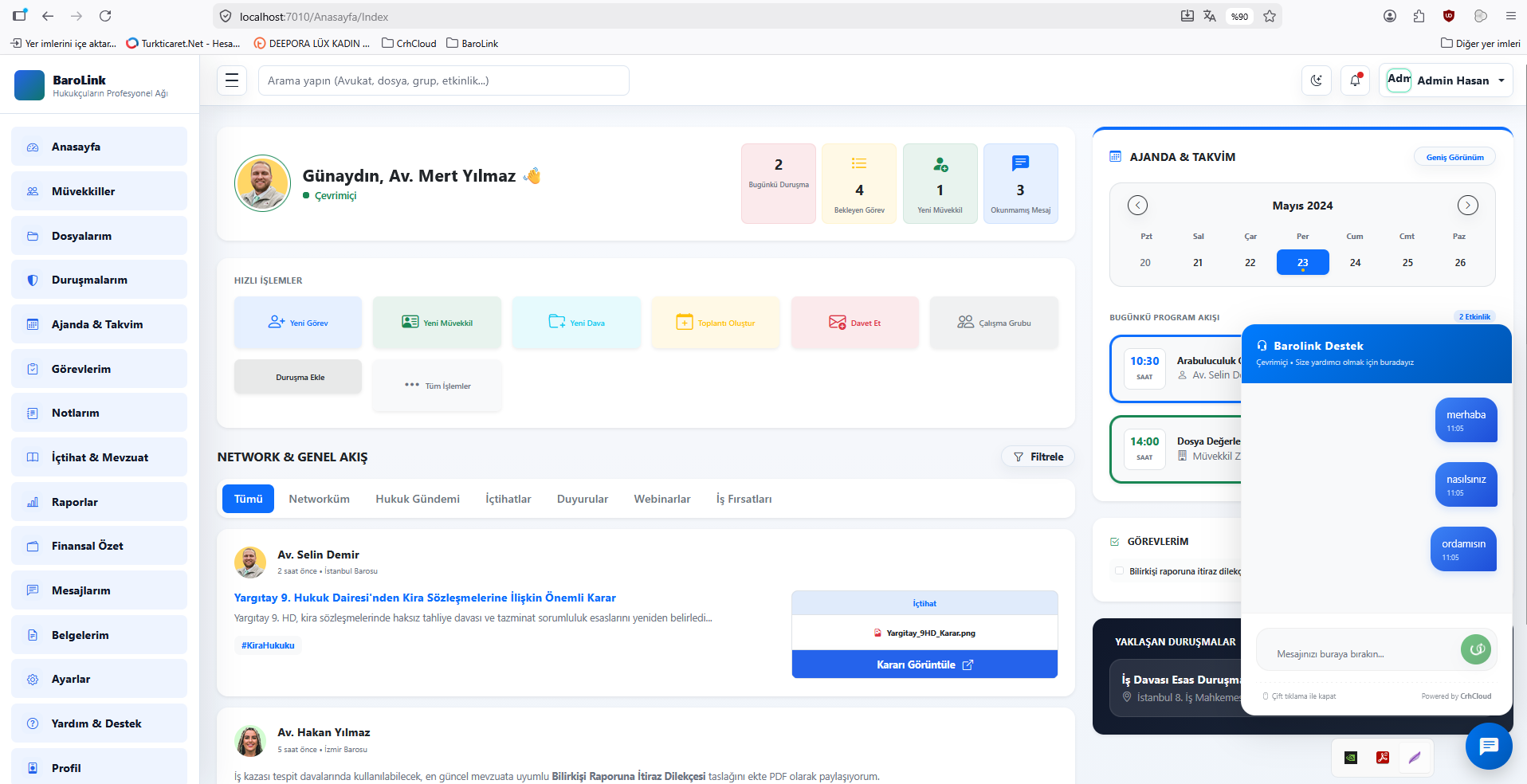Go to Dosyalarım in the sidebar
The width and height of the screenshot is (1527, 784).
tap(100, 236)
